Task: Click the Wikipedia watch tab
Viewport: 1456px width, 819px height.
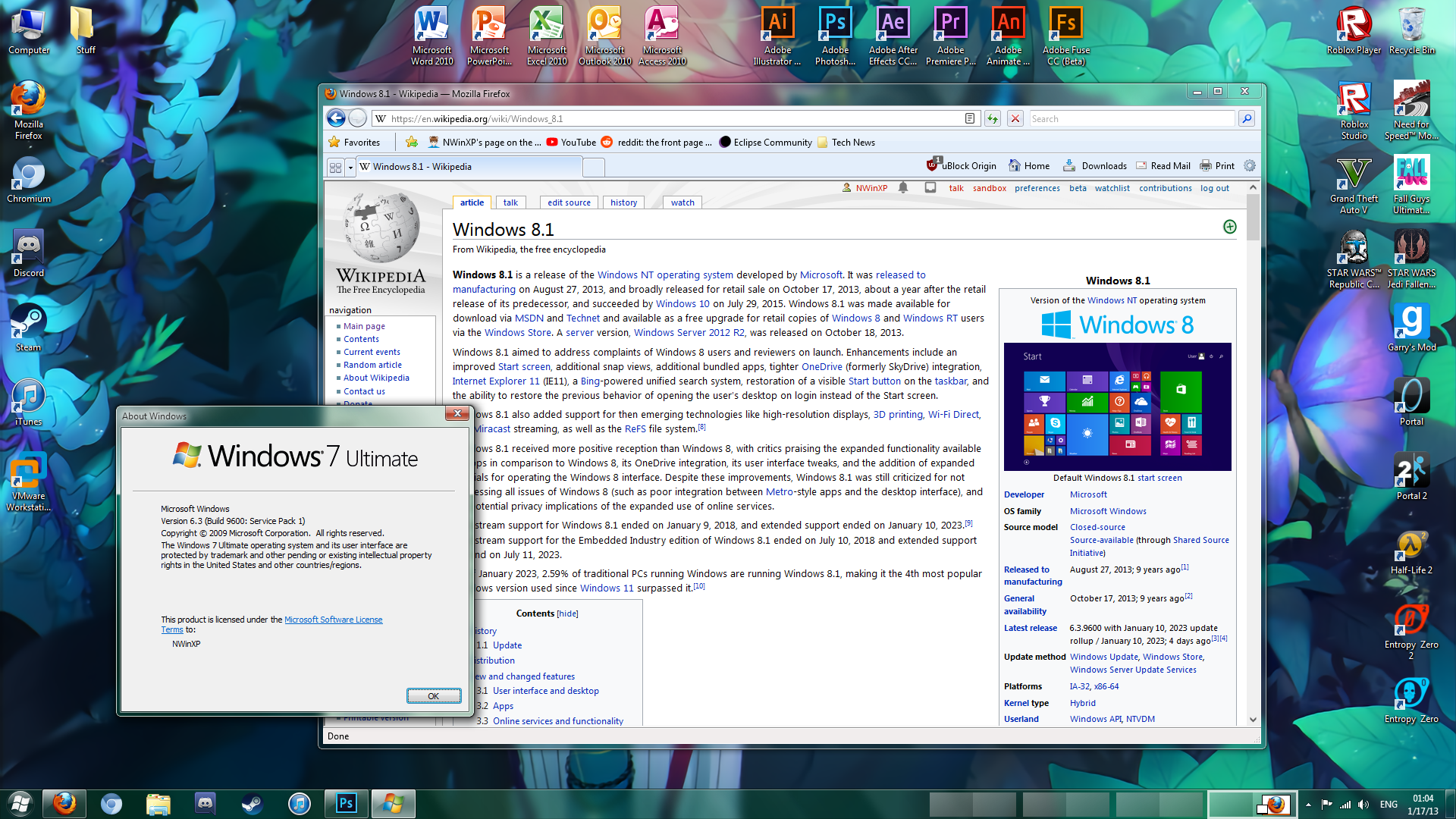Action: tap(682, 202)
